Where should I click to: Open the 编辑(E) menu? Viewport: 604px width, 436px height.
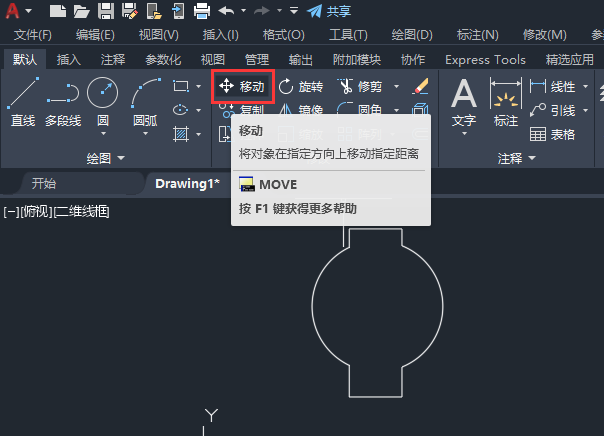[x=95, y=35]
